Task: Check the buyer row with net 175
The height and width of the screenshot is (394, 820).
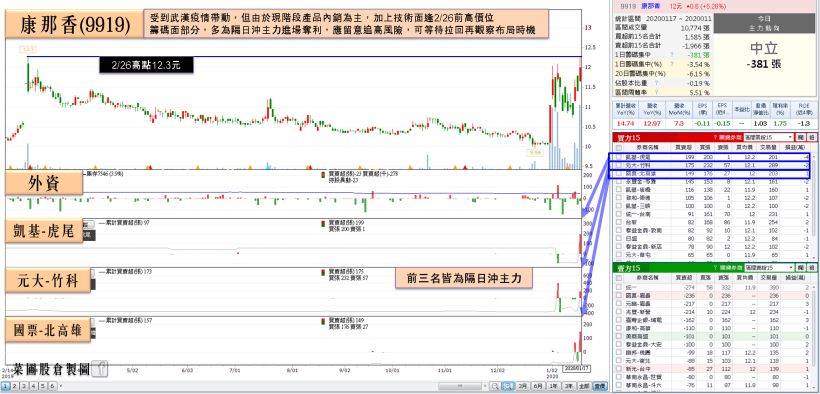Action: tap(619, 165)
